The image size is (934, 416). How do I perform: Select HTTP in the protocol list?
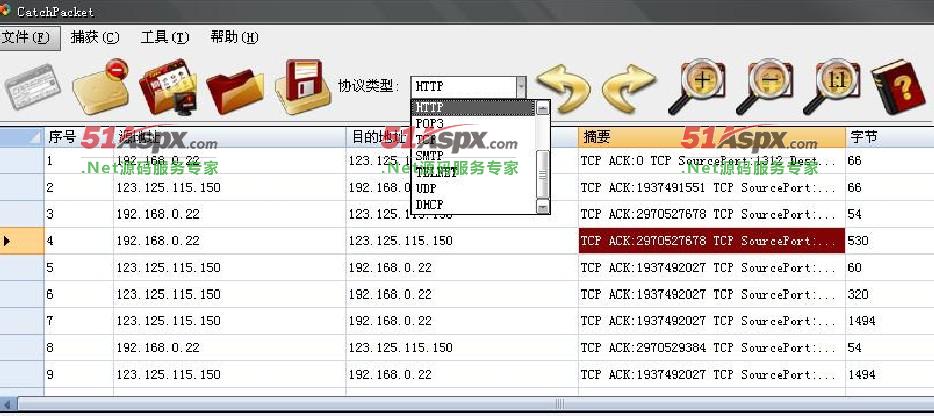click(x=473, y=107)
